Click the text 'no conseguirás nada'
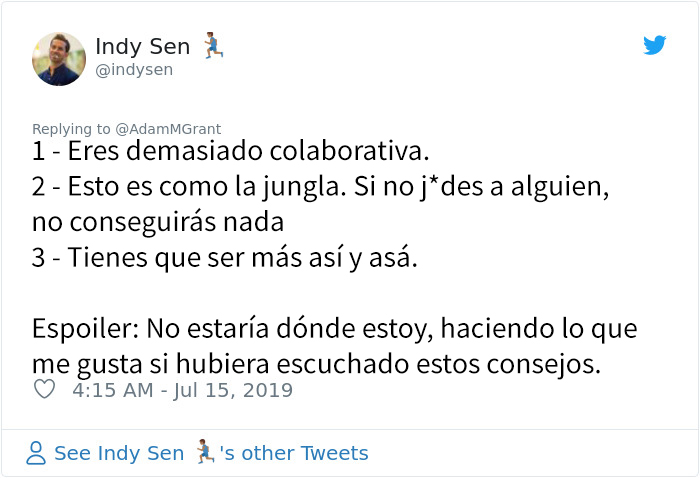The height and width of the screenshot is (478, 700). click(158, 220)
